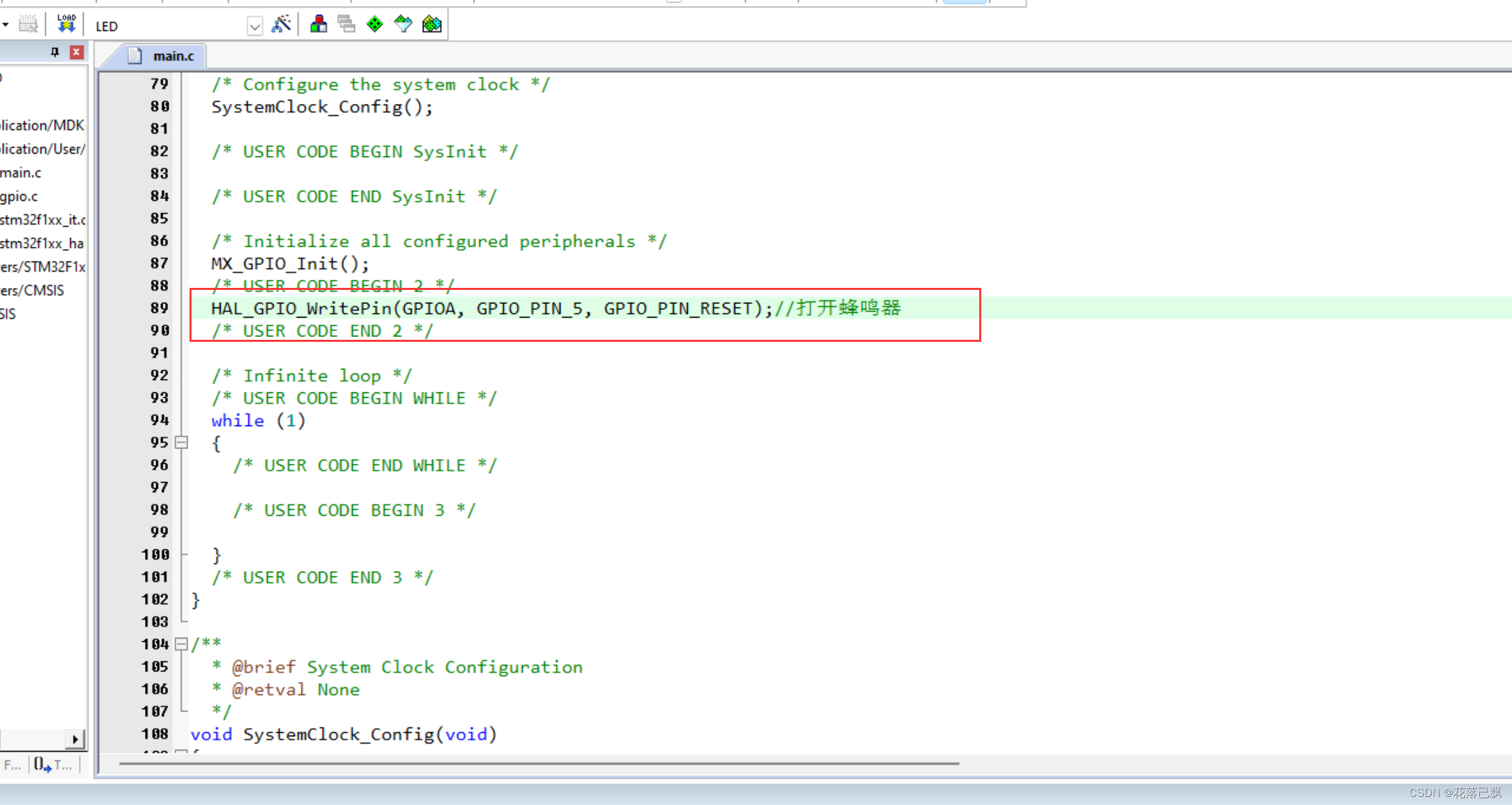Launch the Pack Installer icon
1512x805 pixels.
pos(432,24)
